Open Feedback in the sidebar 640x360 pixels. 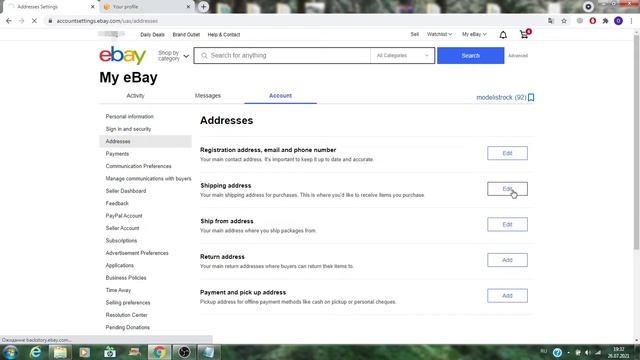pyautogui.click(x=117, y=203)
